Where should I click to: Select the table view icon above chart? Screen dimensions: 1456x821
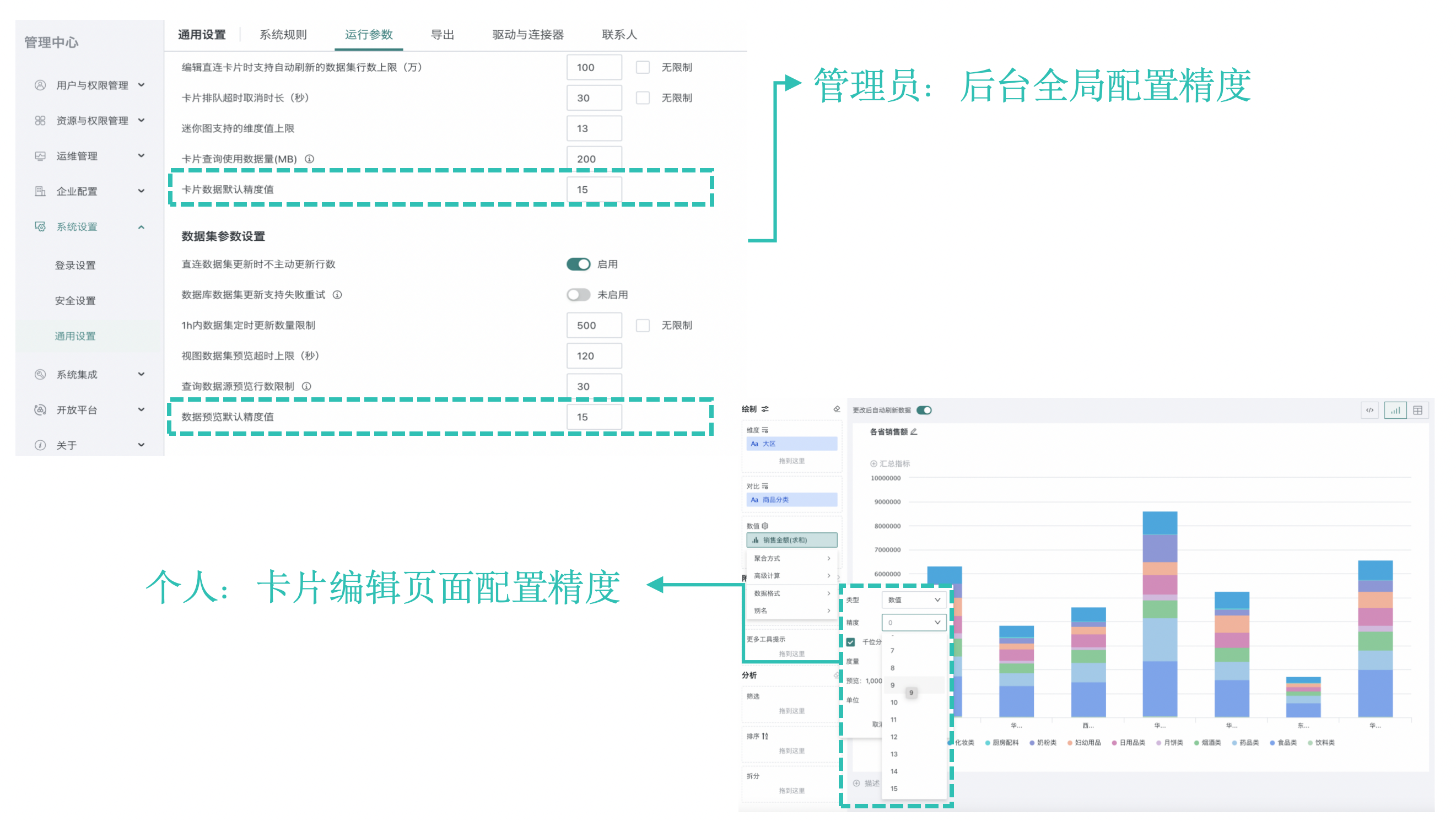coord(1417,409)
